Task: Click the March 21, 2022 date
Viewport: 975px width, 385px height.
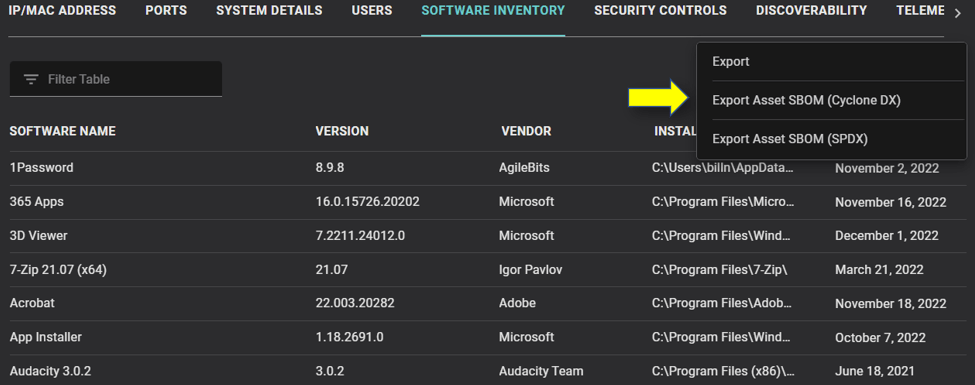Action: pyautogui.click(x=879, y=270)
